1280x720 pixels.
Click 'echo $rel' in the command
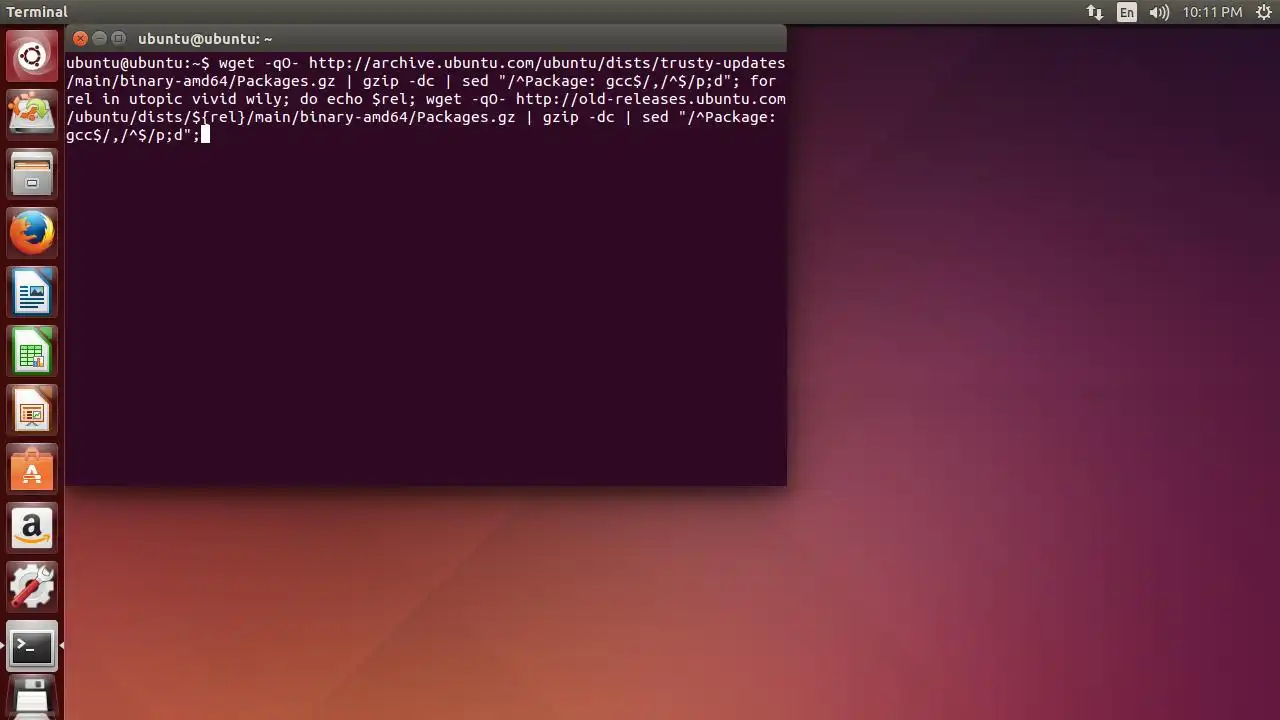pos(367,99)
